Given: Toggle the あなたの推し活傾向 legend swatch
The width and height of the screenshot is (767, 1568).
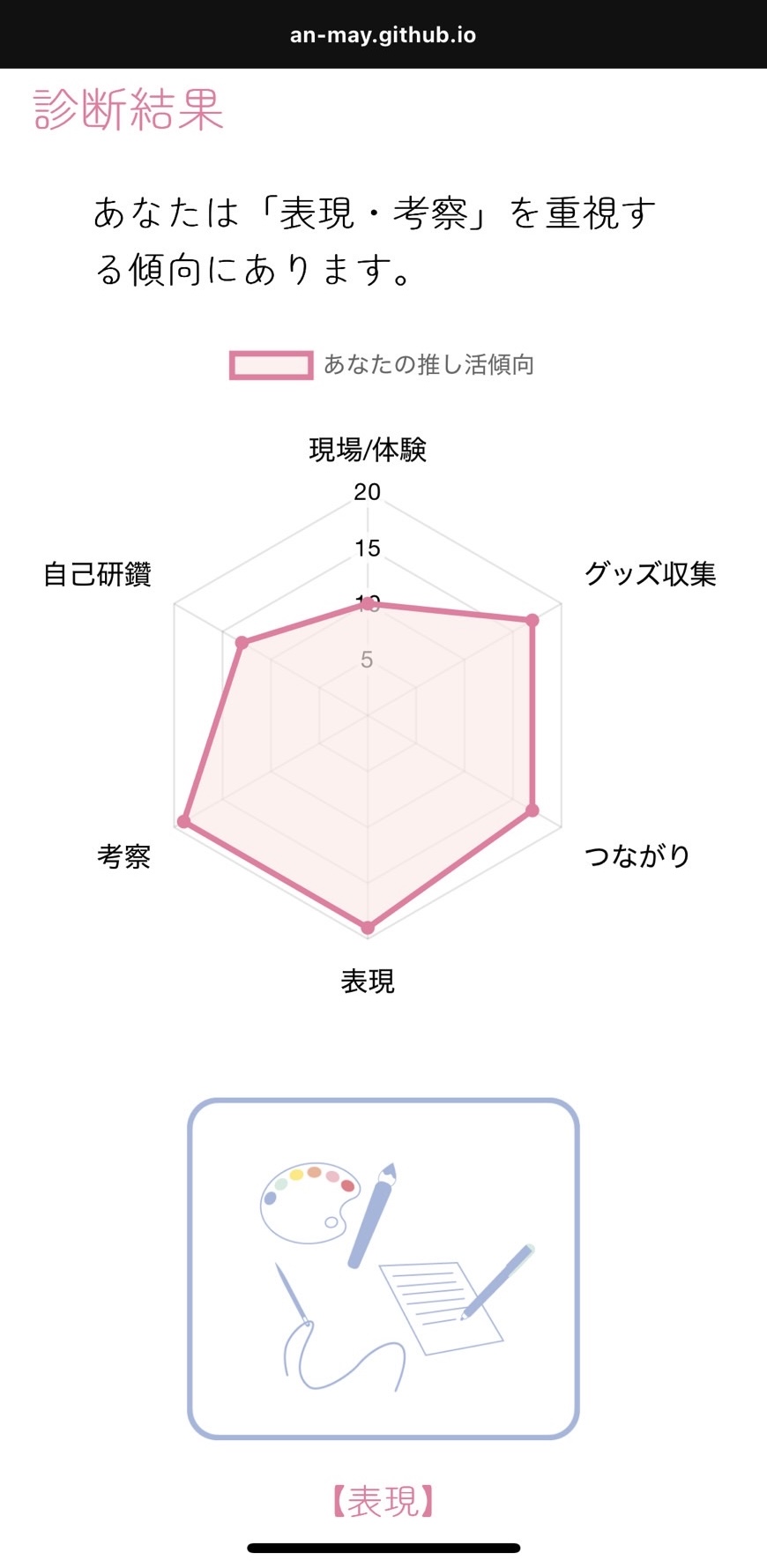Looking at the screenshot, I should pyautogui.click(x=272, y=365).
